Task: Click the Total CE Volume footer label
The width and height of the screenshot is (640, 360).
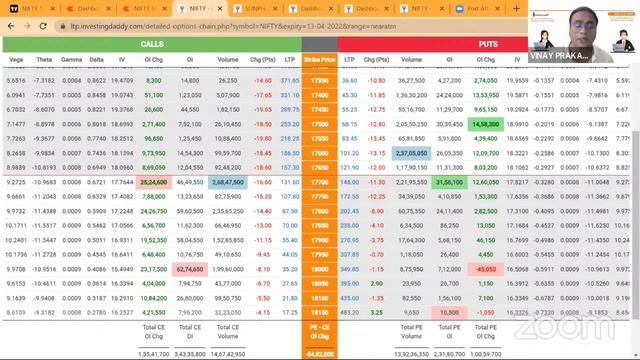Action: pos(228,332)
